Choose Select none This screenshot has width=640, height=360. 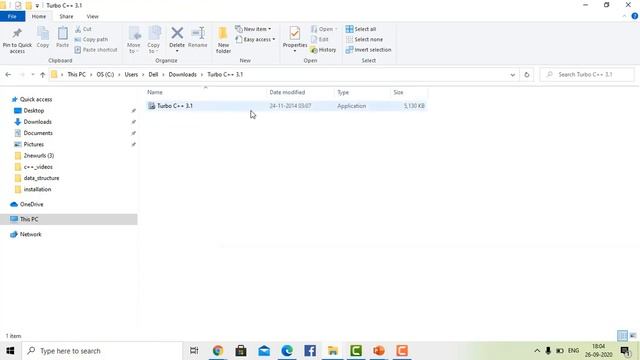coord(364,39)
